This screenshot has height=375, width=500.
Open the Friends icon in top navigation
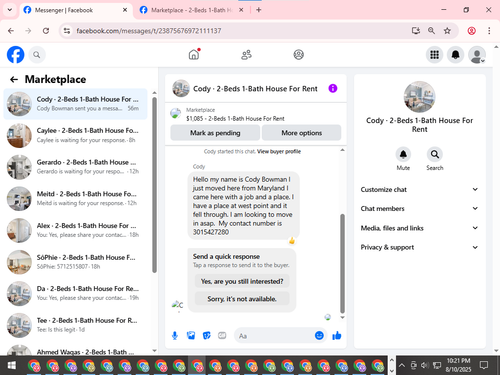[x=246, y=55]
